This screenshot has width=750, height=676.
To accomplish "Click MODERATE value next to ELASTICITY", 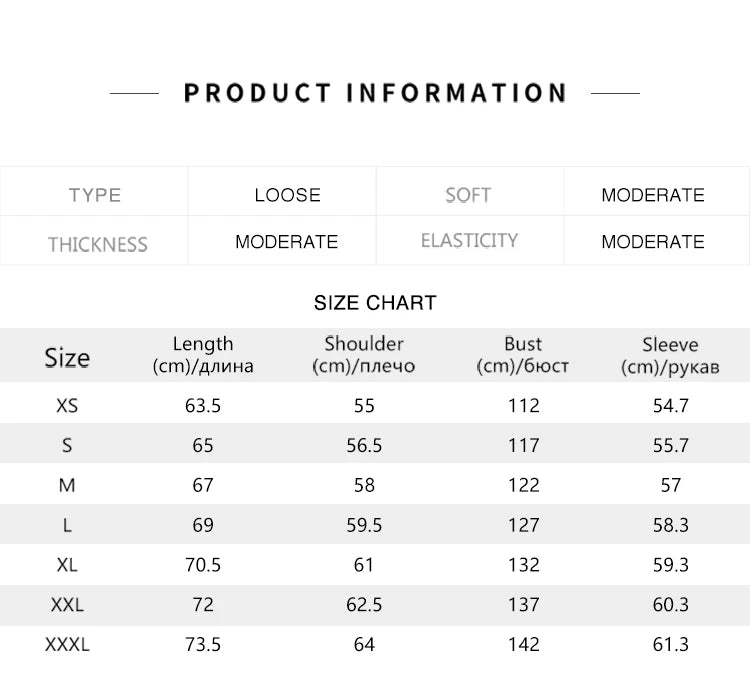I will (652, 242).
